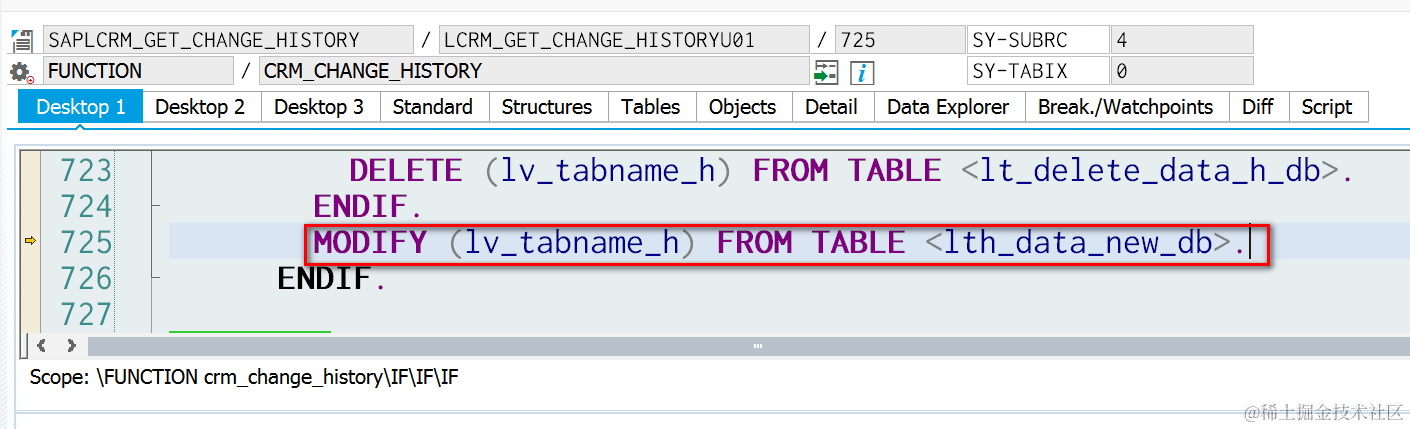1410x429 pixels.
Task: Click line number 724 in gutter
Action: click(86, 207)
